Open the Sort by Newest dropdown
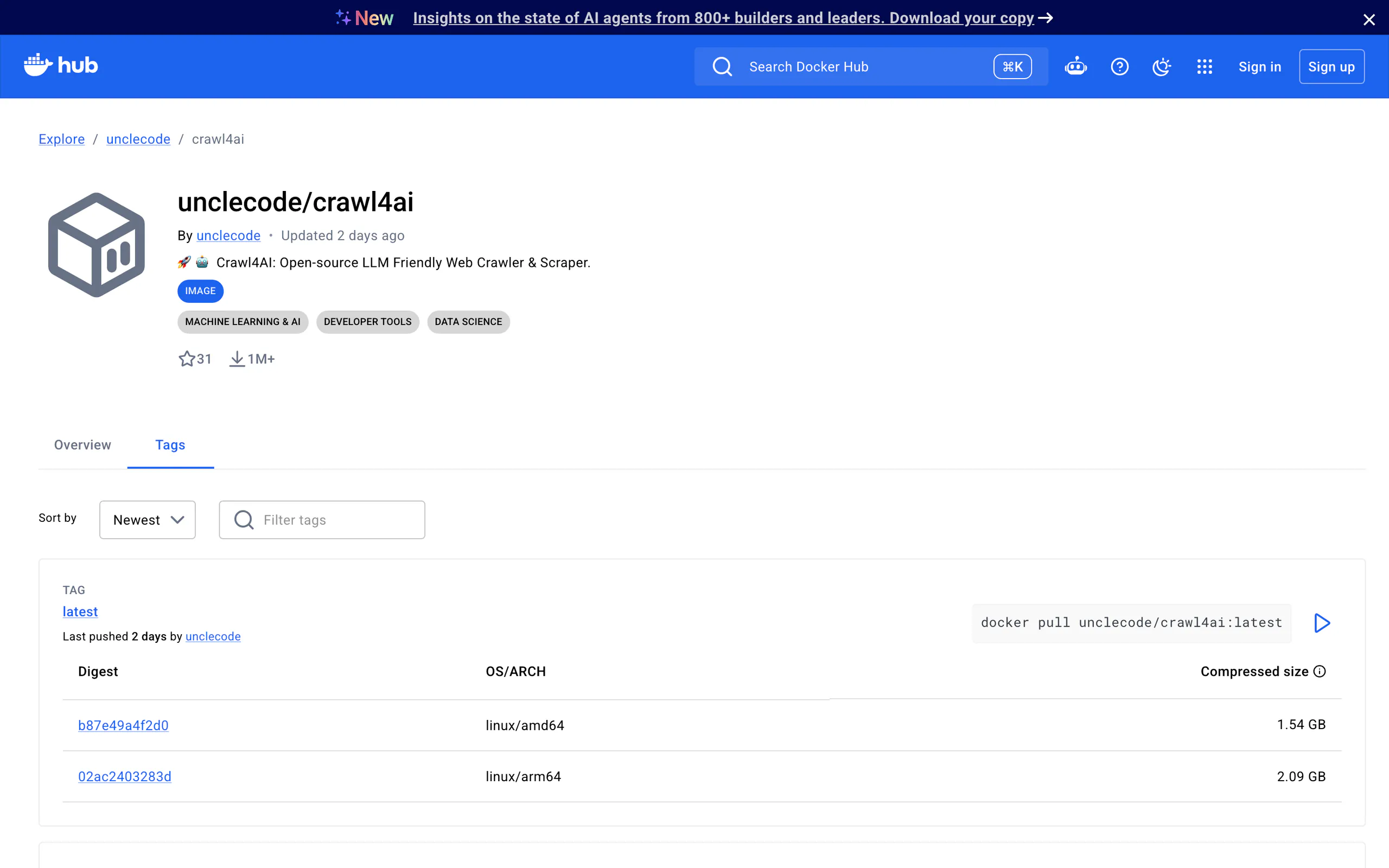Screen dimensions: 1389x868 click(x=148, y=520)
